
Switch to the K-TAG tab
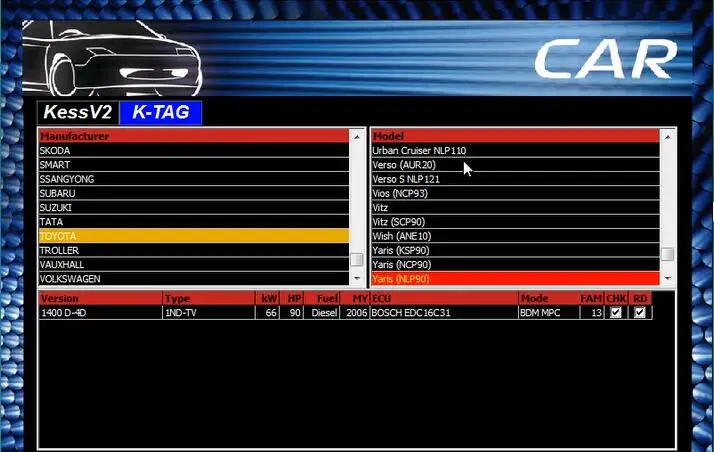tap(160, 112)
